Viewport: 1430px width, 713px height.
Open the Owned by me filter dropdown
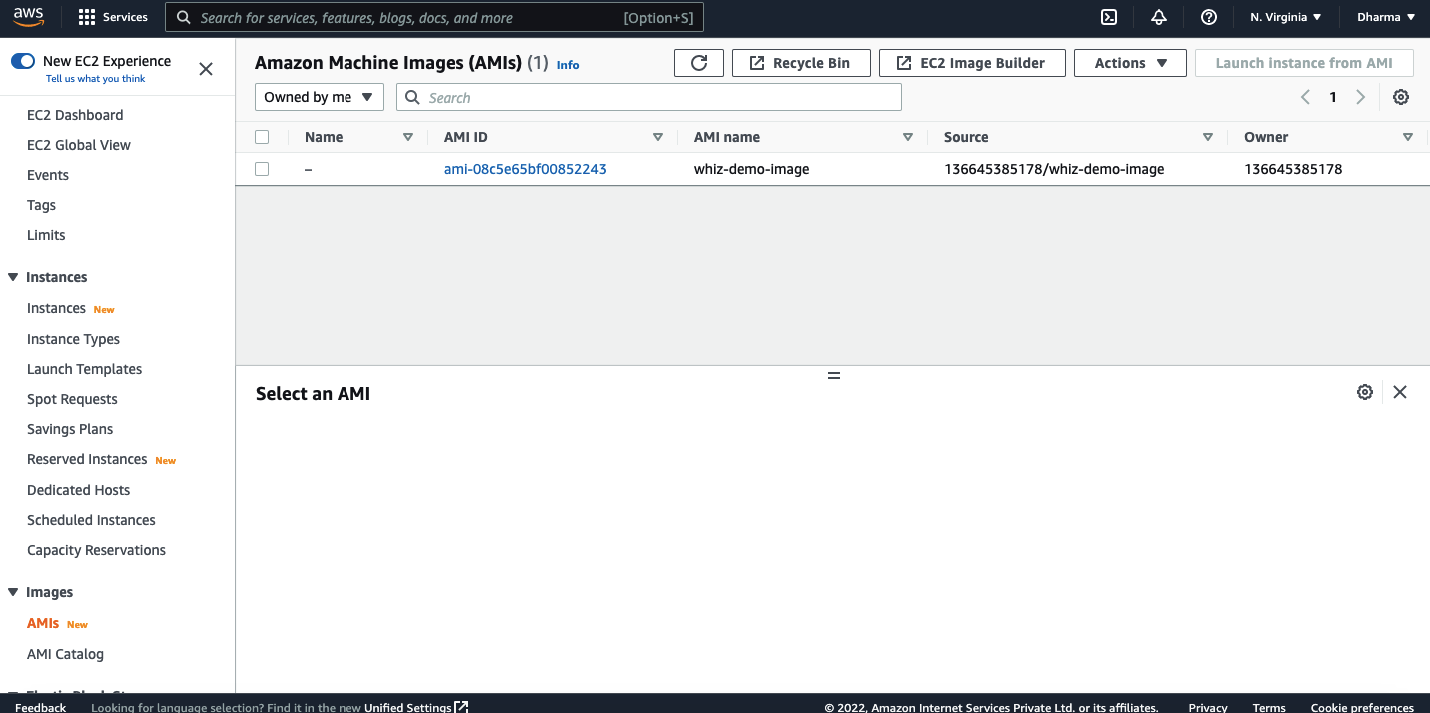(319, 97)
